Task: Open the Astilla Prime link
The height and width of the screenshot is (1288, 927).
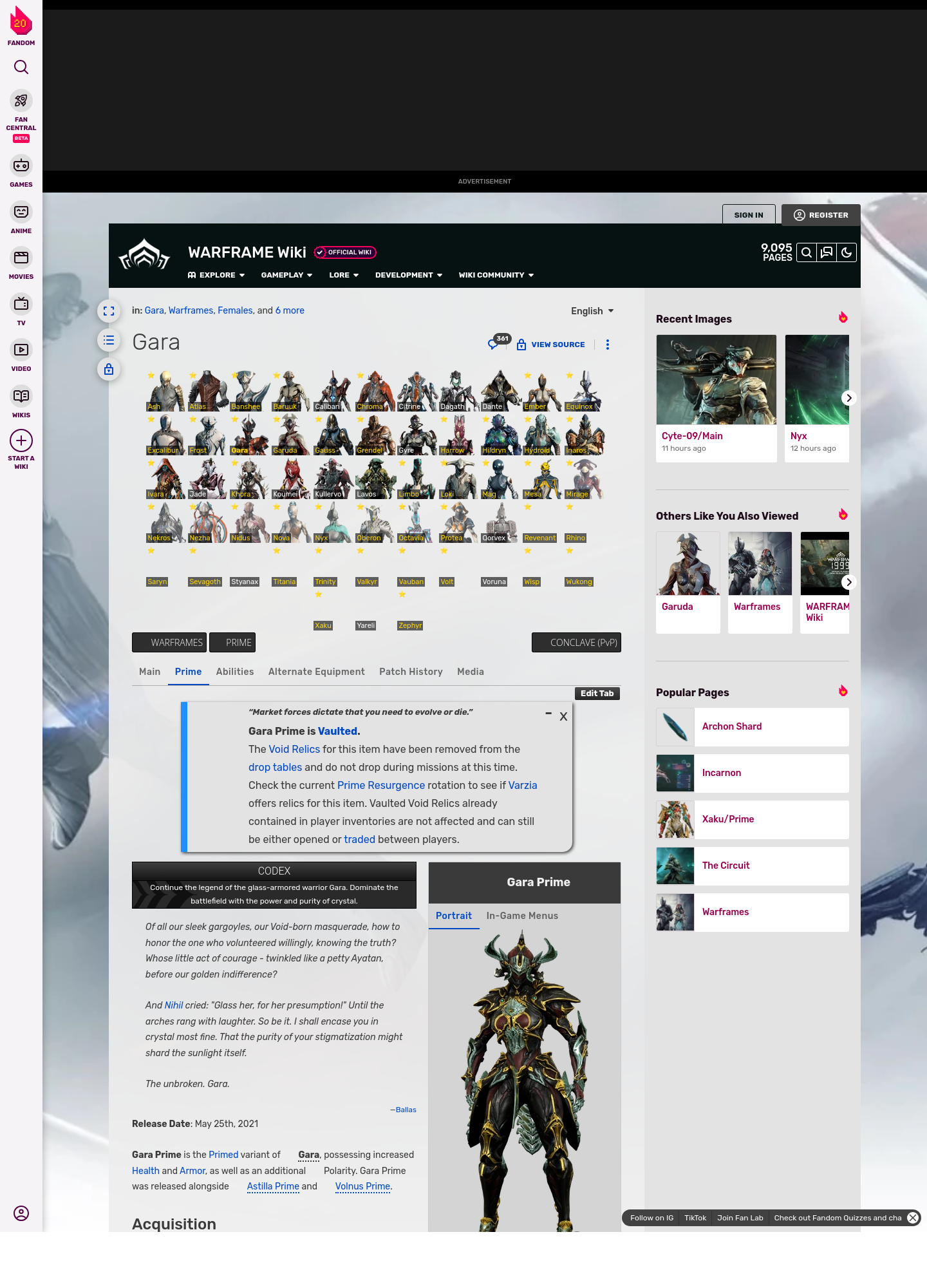Action: point(273,1186)
